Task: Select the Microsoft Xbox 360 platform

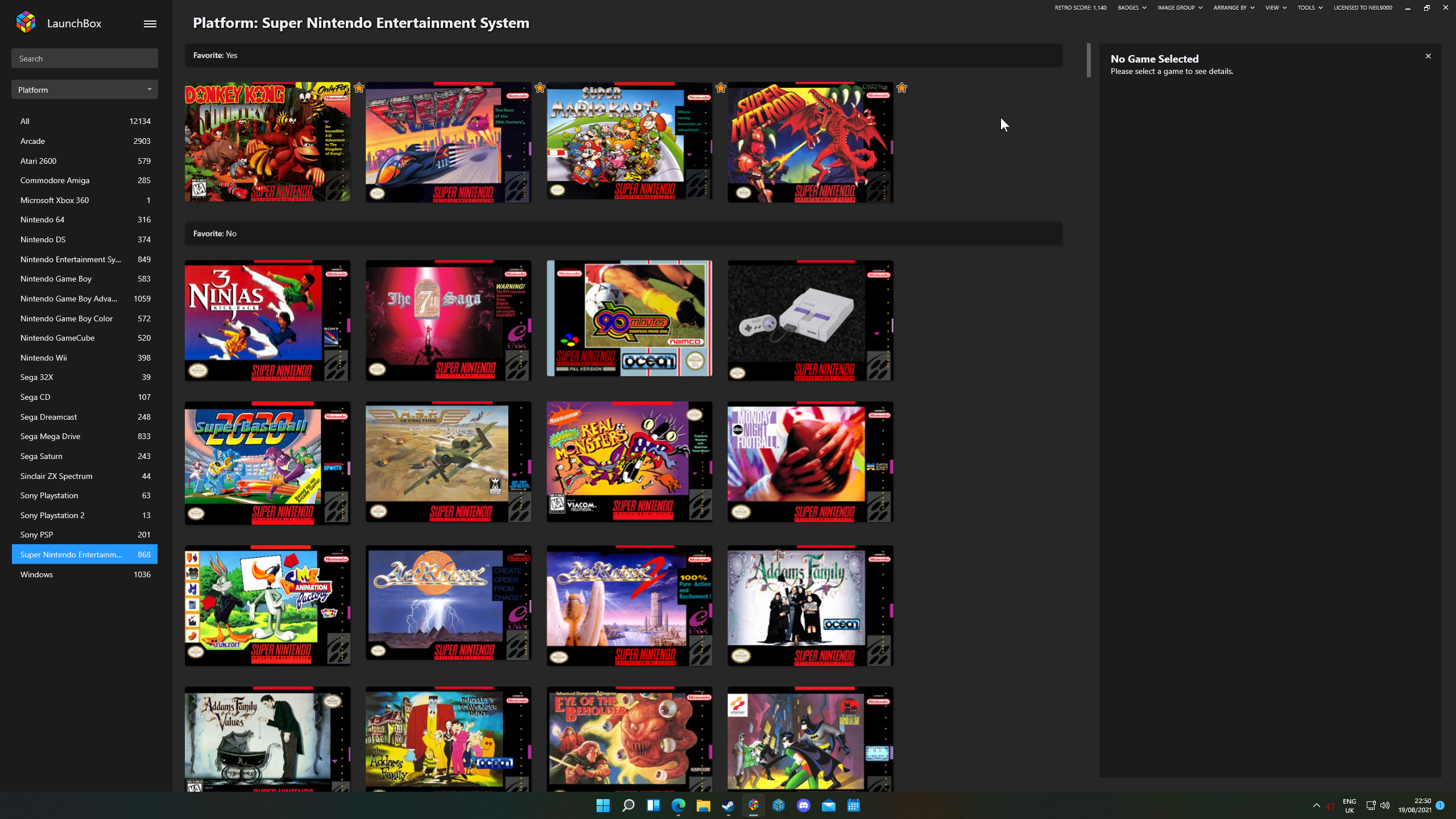Action: pyautogui.click(x=85, y=200)
